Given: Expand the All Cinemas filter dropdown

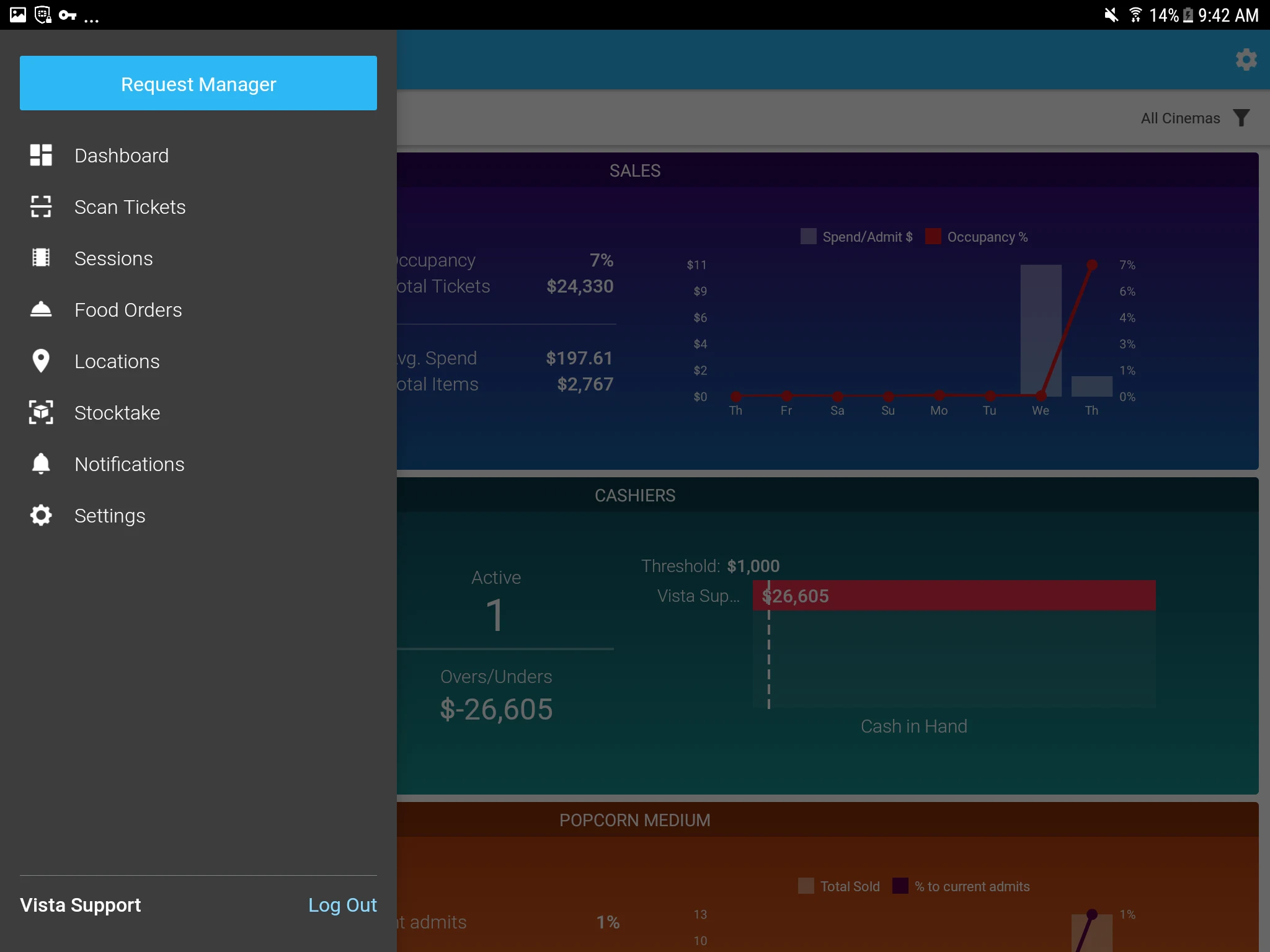Looking at the screenshot, I should (x=1195, y=118).
